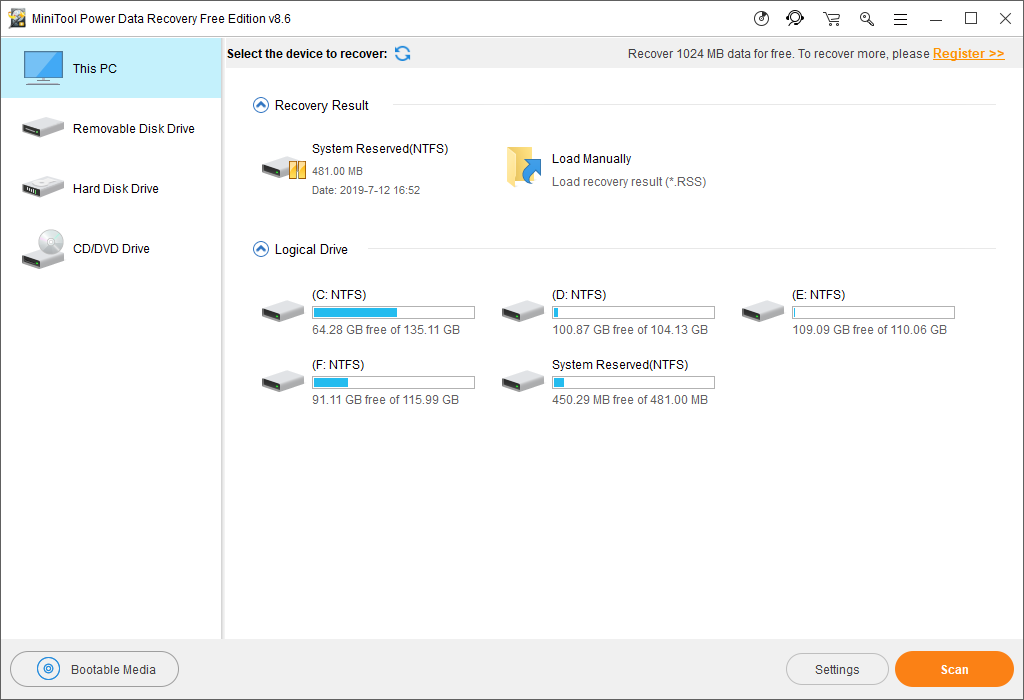The height and width of the screenshot is (700, 1024).
Task: Click 450.29 MB free of 481.00 MB text
Action: pos(630,400)
